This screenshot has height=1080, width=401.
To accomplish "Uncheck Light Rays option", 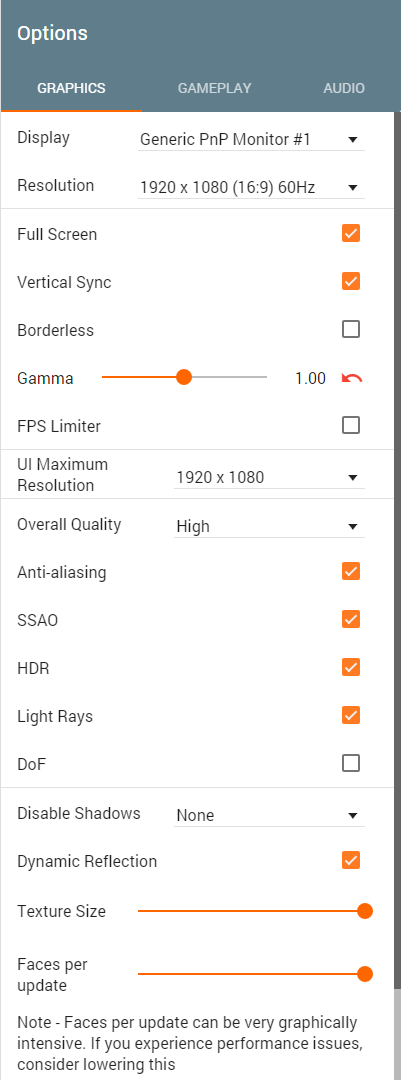I will point(351,715).
